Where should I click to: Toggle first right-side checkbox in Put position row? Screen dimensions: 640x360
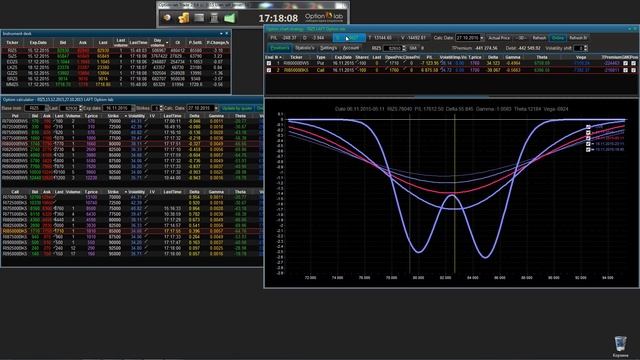click(x=625, y=63)
